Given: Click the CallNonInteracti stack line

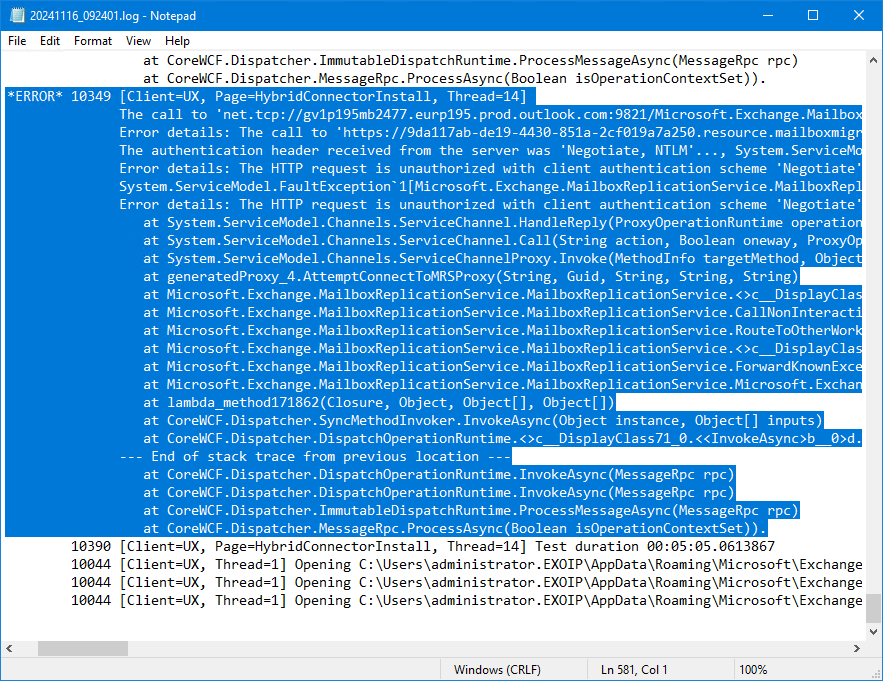Looking at the screenshot, I should (x=502, y=312).
